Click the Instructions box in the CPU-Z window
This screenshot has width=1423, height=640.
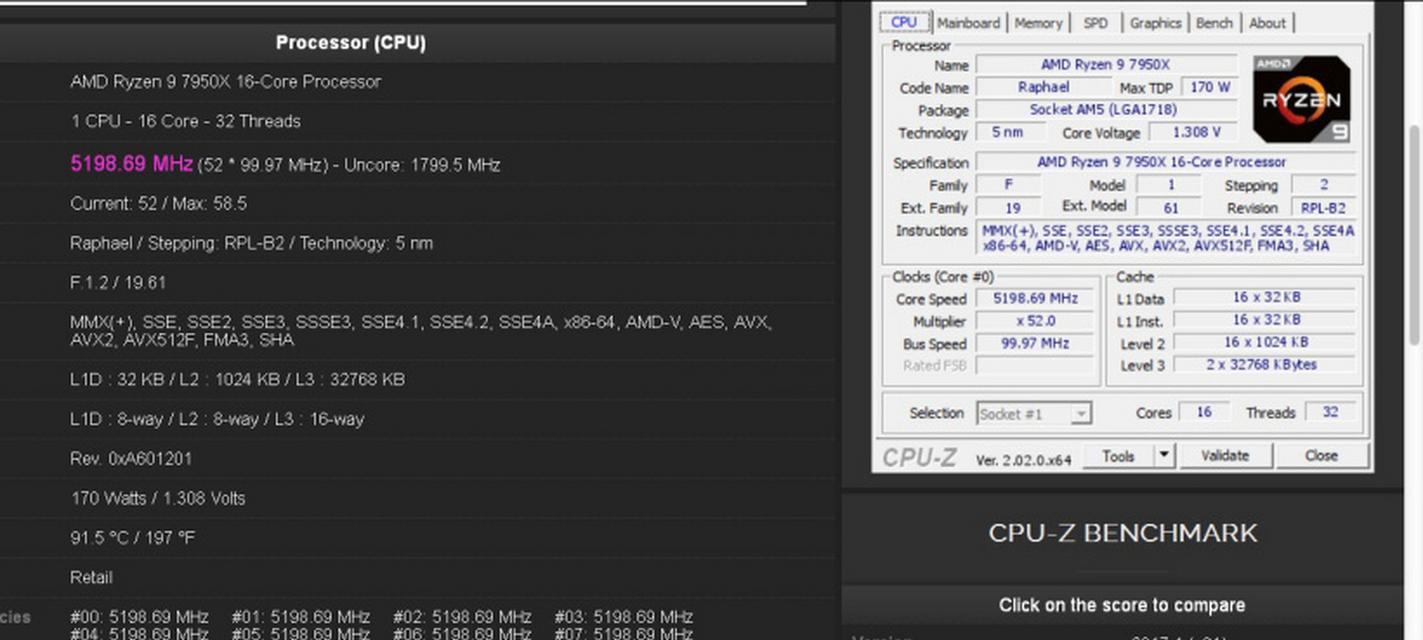click(x=1166, y=238)
